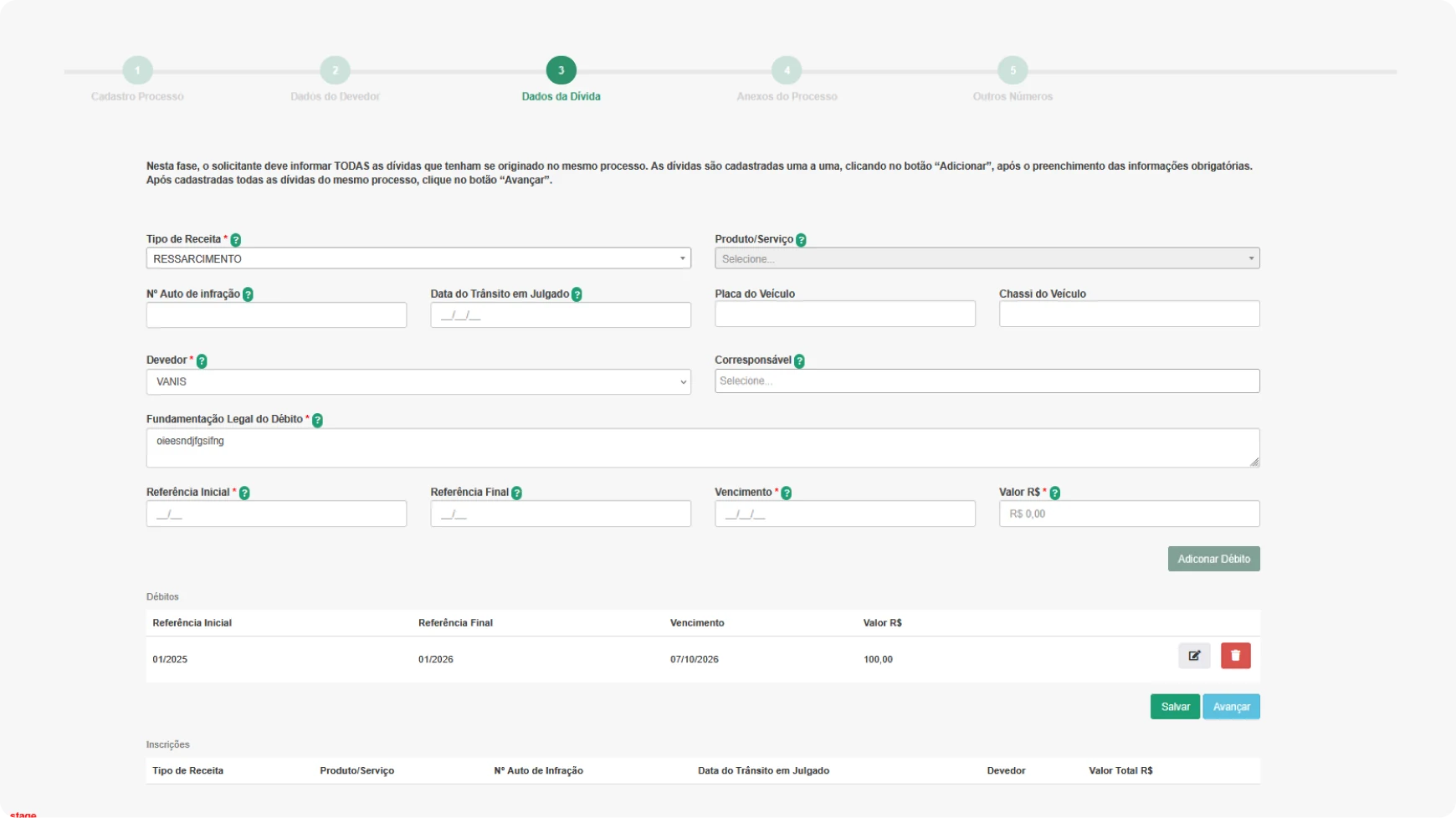Select step 5 Outros Números
This screenshot has width=1456, height=818.
[x=1013, y=70]
